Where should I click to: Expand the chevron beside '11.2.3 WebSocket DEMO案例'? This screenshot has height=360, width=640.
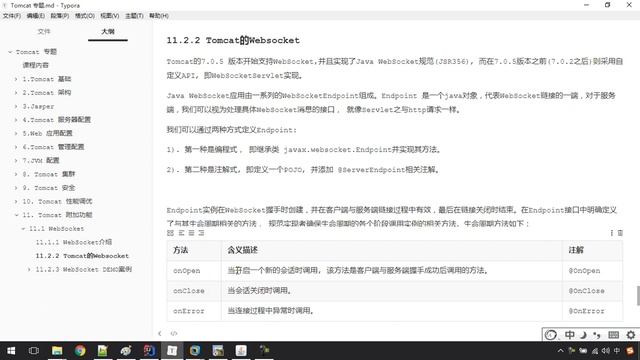[29, 269]
